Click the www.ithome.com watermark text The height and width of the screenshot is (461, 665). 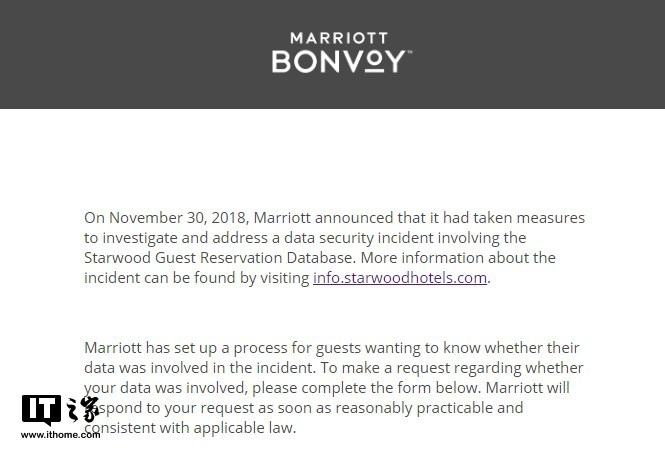60,435
